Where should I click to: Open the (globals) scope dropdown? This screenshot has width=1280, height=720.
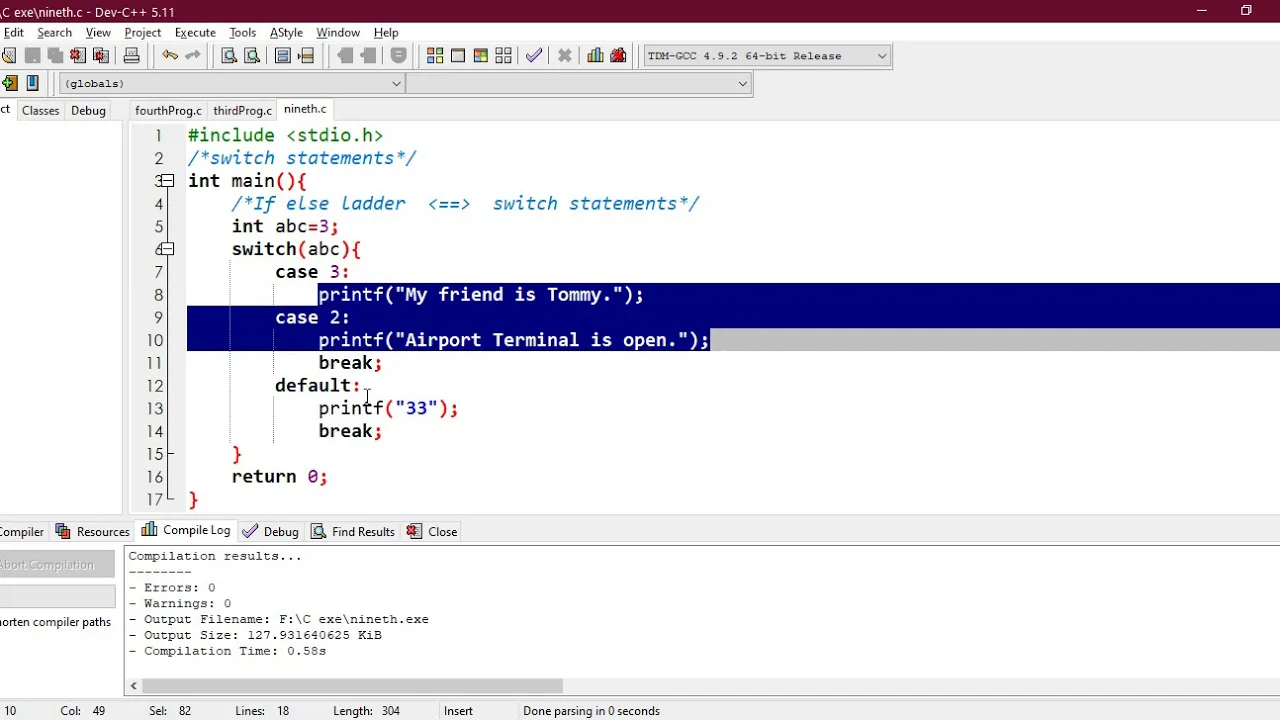coord(232,83)
